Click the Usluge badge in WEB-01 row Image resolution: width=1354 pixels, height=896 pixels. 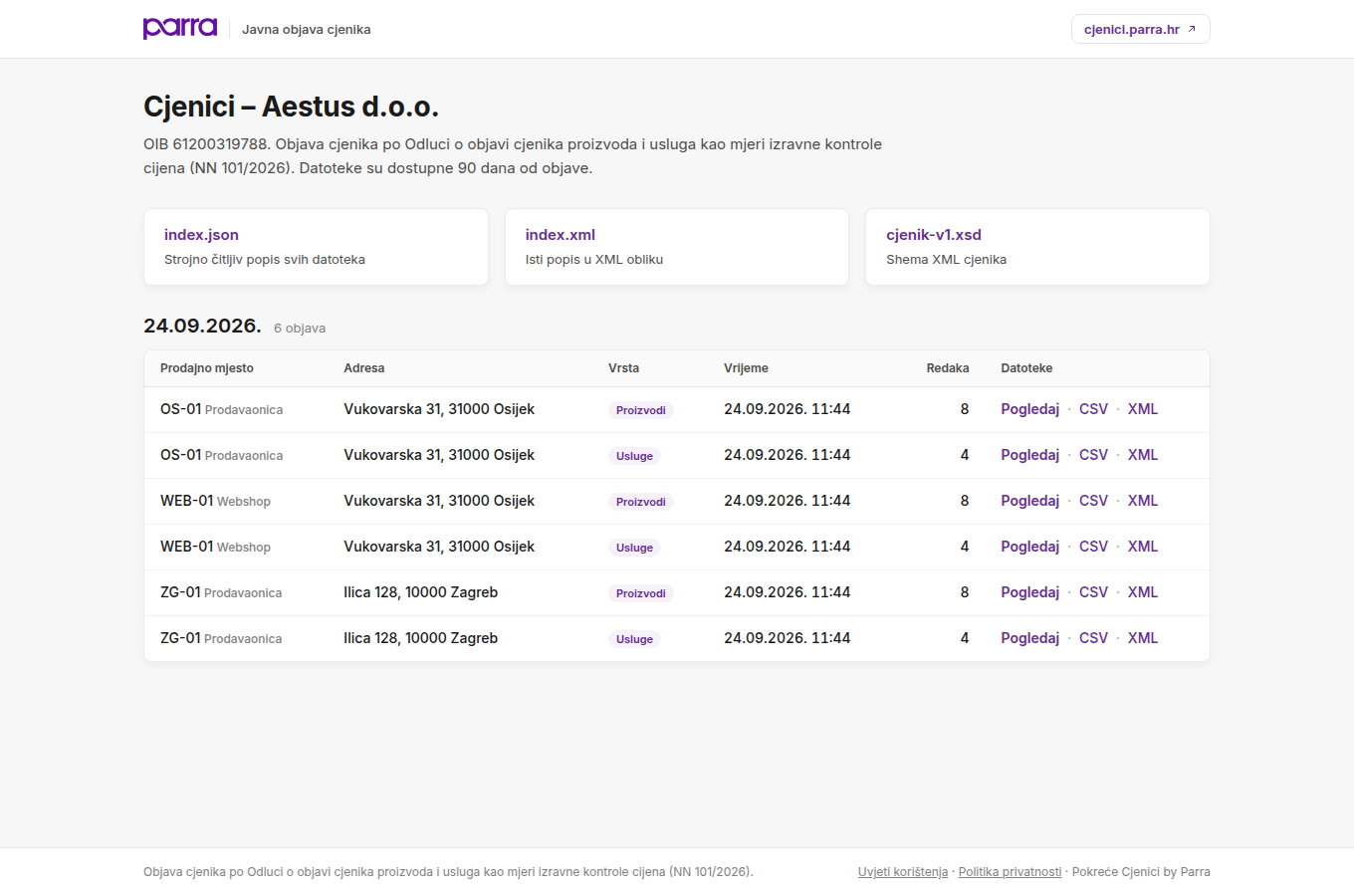[634, 548]
